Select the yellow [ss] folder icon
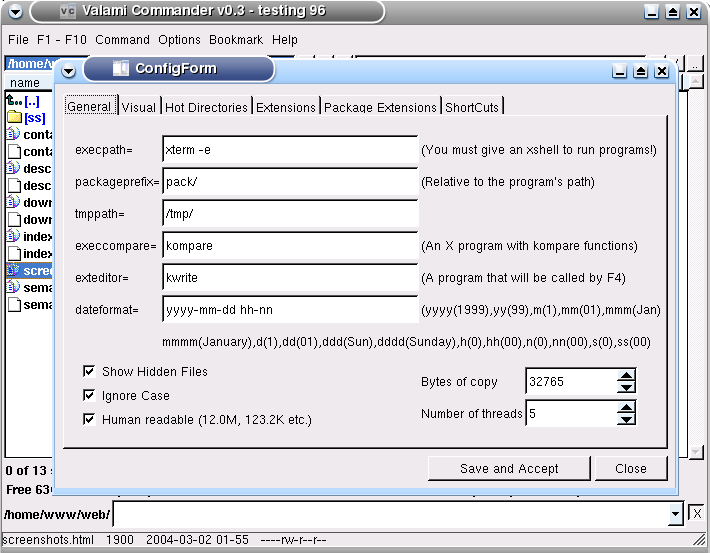710x553 pixels. (14, 118)
